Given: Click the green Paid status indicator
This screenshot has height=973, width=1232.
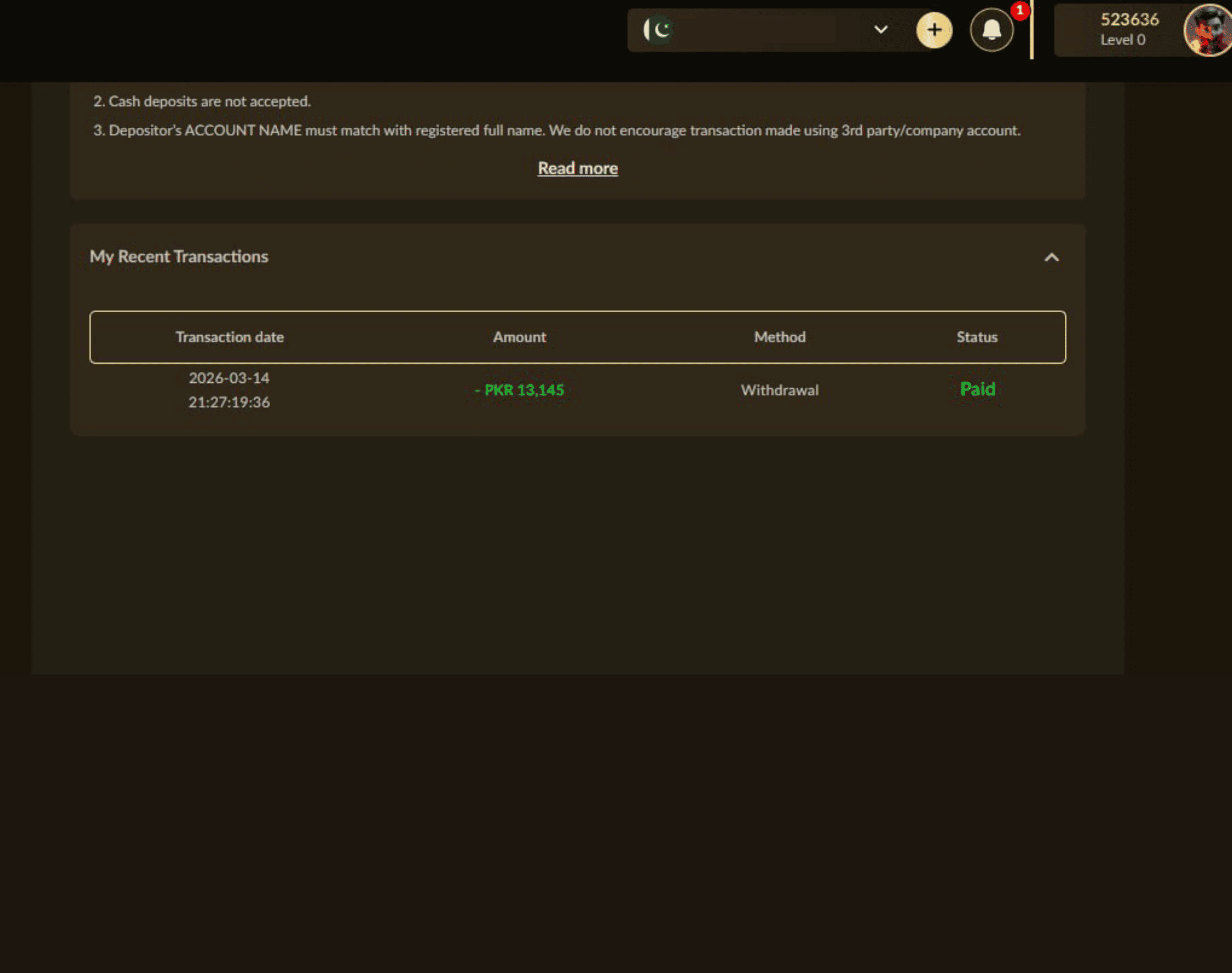Looking at the screenshot, I should [977, 389].
